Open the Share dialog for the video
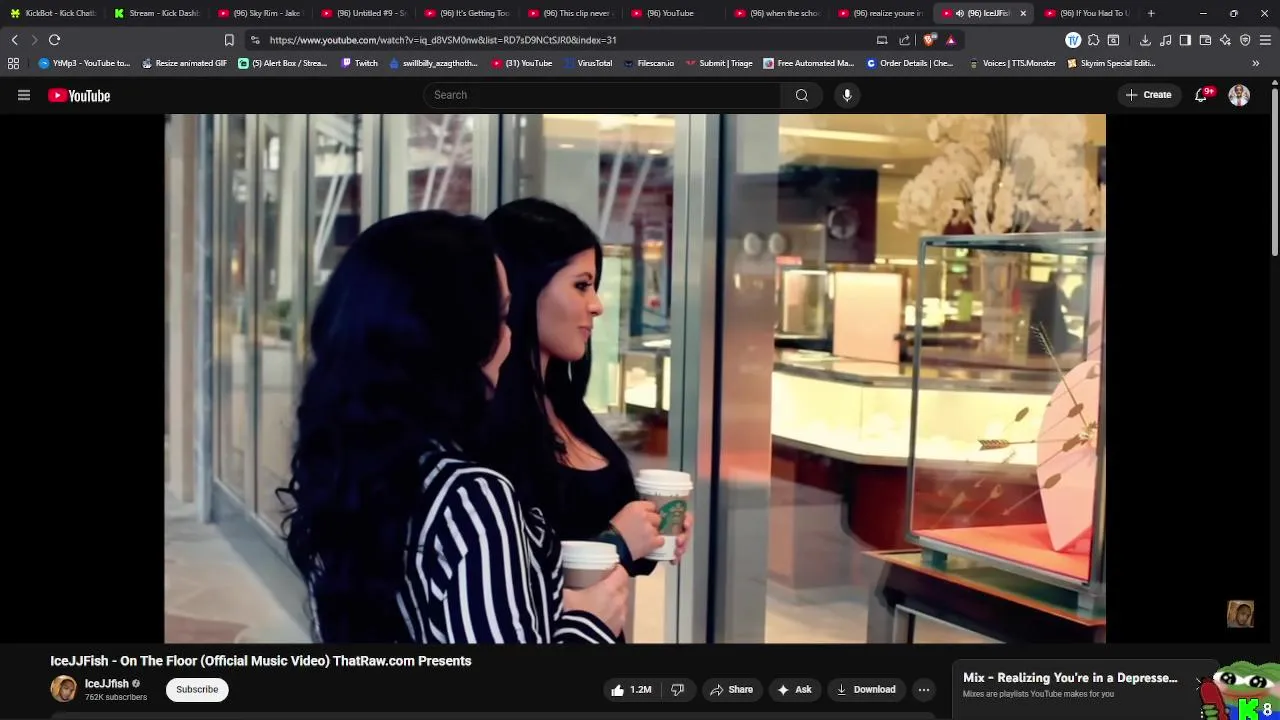The width and height of the screenshot is (1280, 720). (x=731, y=689)
